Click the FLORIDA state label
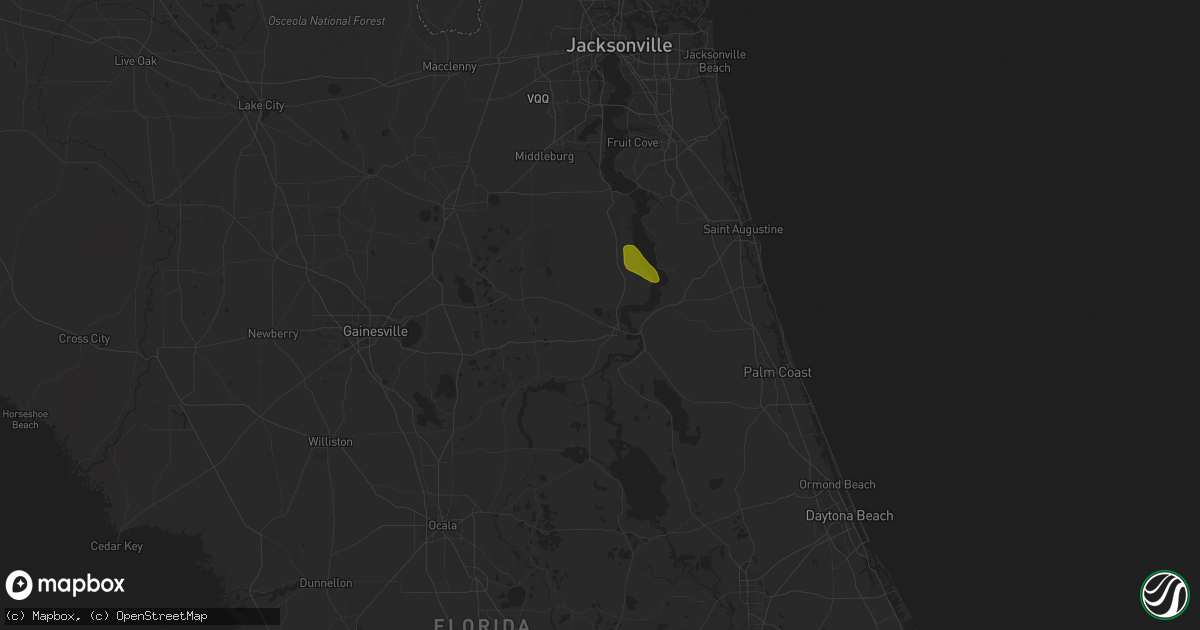Screen dimensions: 1200x630 (x=482, y=624)
